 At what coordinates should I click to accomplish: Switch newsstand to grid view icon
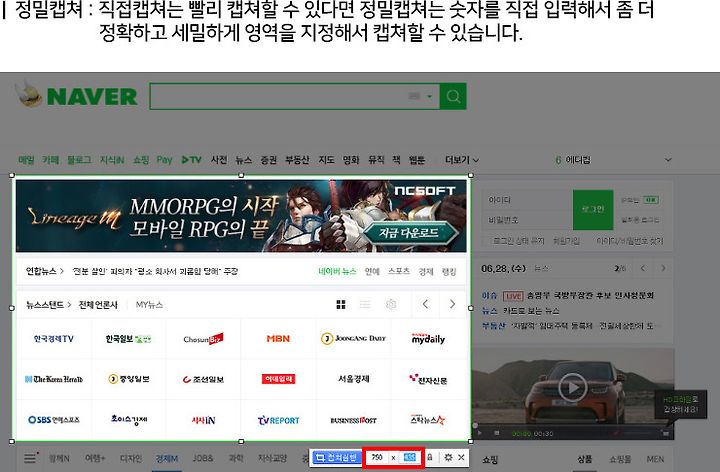[341, 304]
